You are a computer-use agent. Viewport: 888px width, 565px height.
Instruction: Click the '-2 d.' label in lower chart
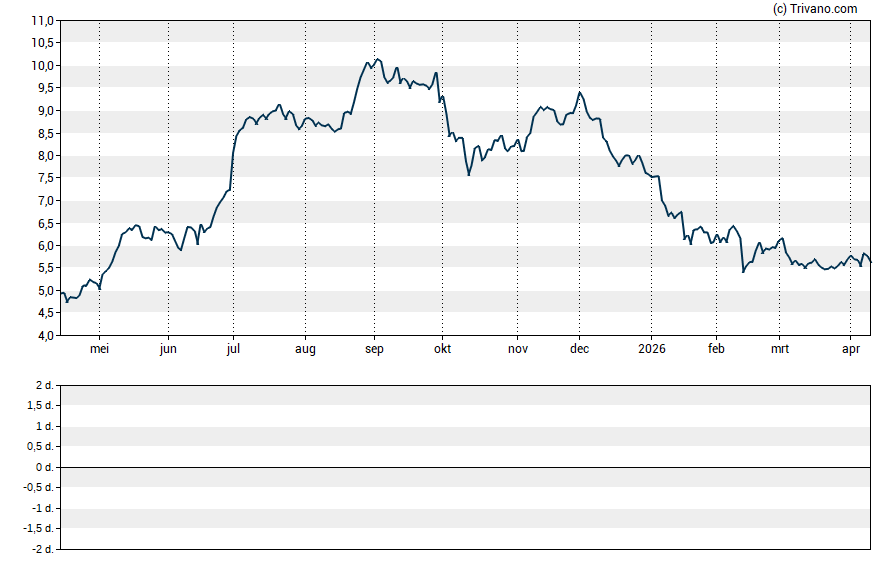click(41, 549)
